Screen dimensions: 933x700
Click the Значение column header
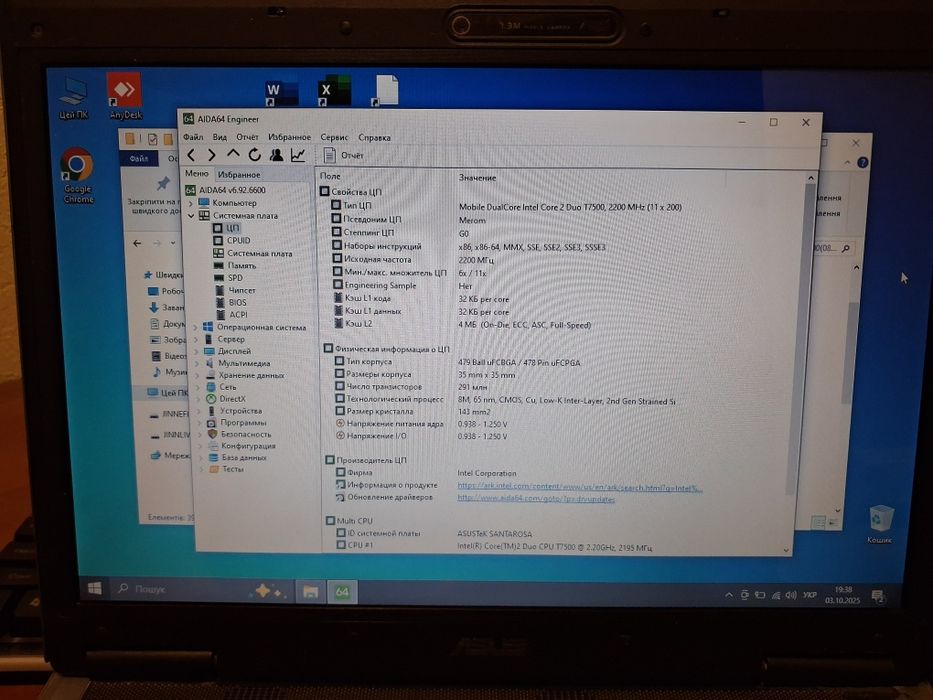(477, 177)
